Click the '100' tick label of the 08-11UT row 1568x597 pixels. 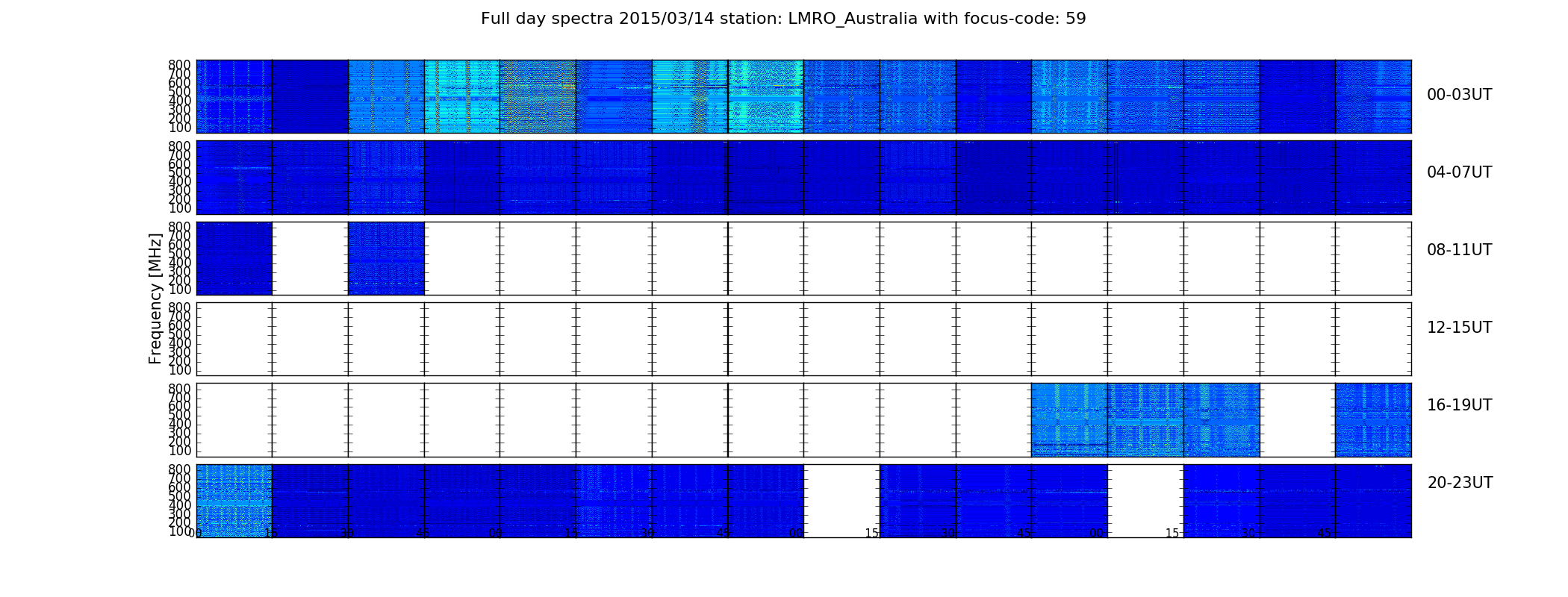(x=180, y=290)
